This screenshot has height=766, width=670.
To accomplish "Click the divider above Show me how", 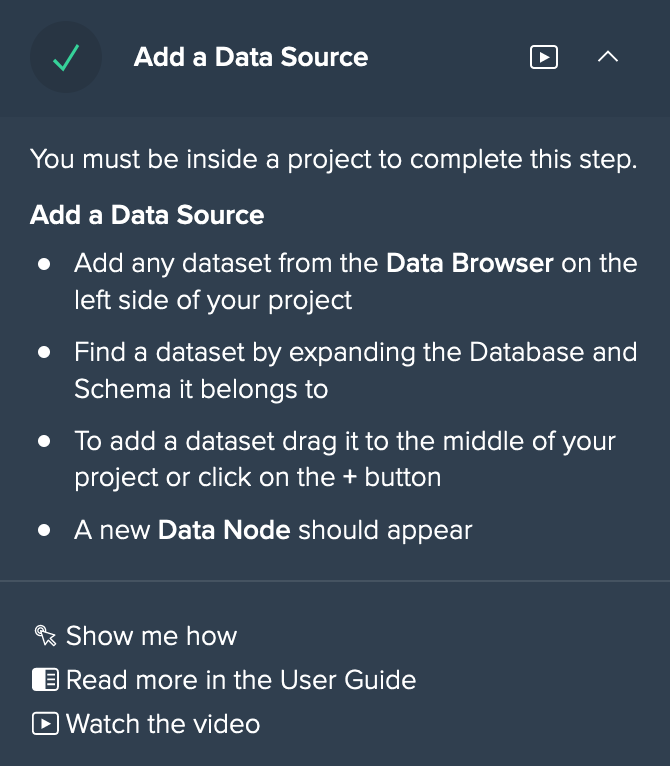I will point(335,581).
